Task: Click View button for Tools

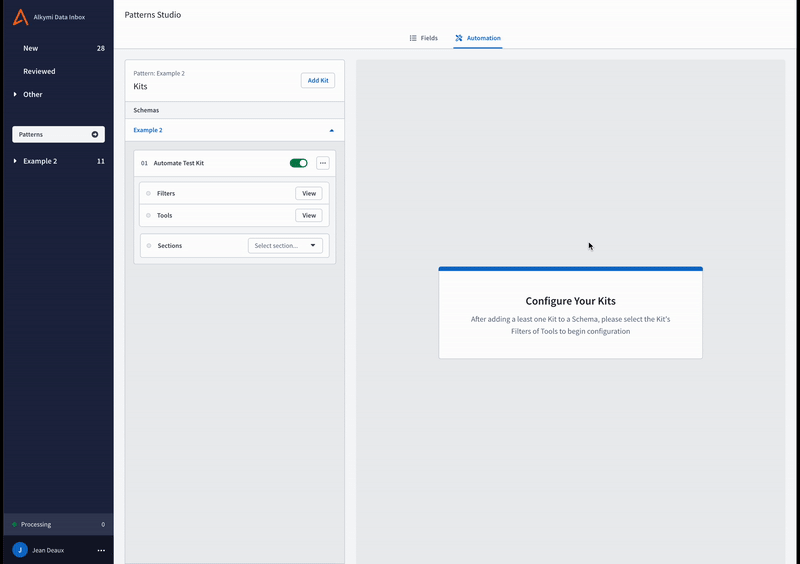Action: click(309, 215)
